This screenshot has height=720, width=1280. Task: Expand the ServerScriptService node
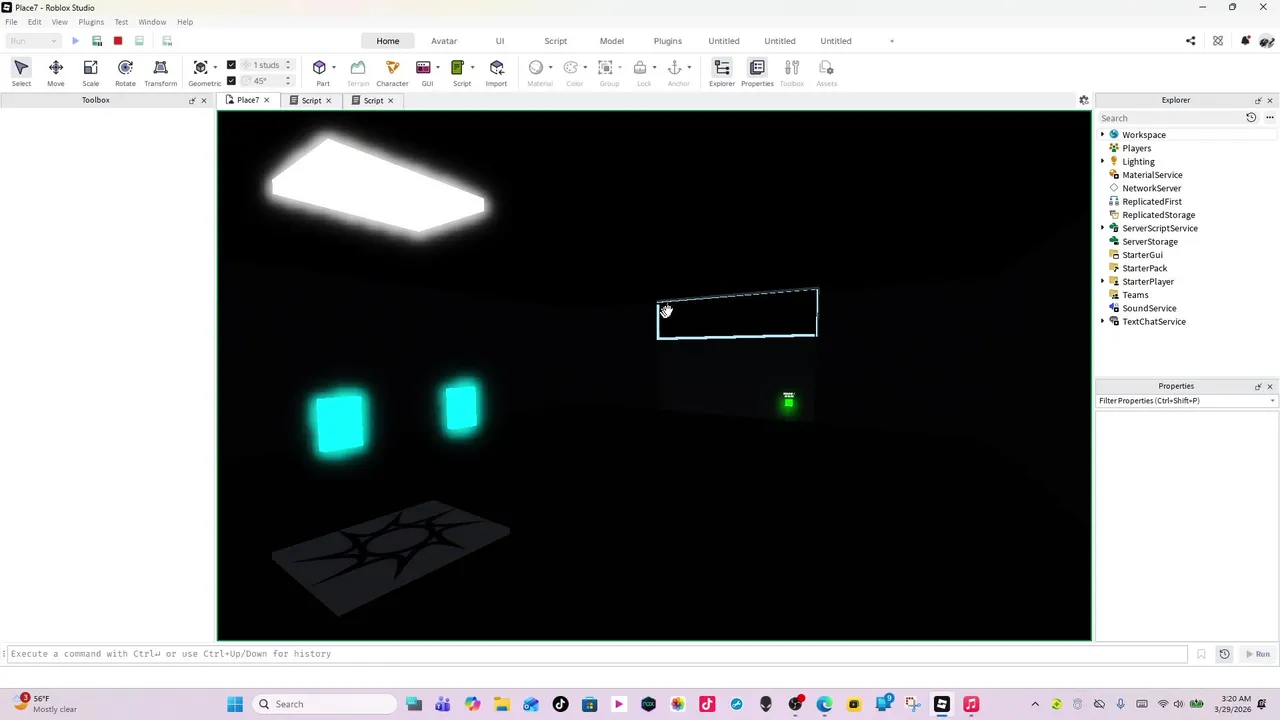tap(1103, 228)
